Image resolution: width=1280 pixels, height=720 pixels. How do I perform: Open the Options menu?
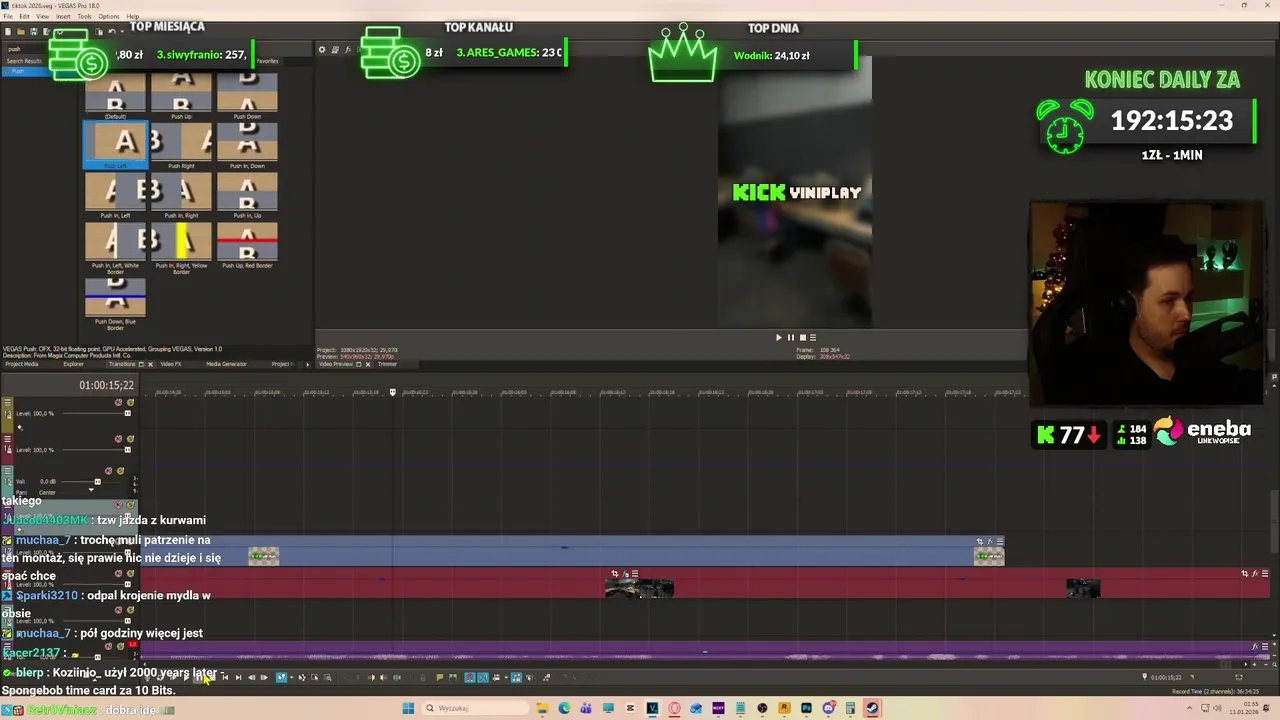[109, 16]
